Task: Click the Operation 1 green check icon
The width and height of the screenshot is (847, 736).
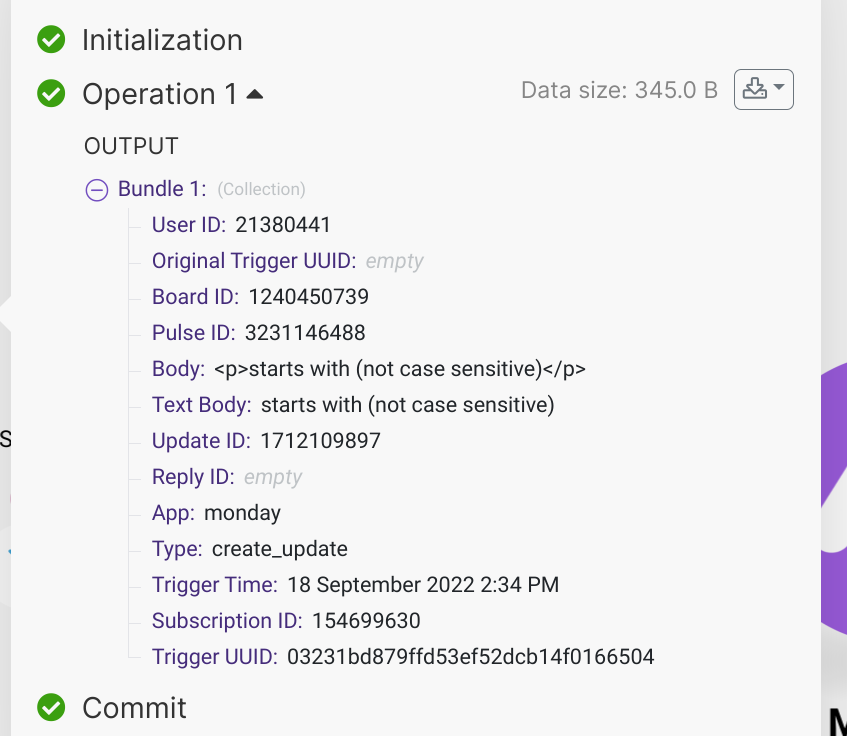Action: point(51,93)
